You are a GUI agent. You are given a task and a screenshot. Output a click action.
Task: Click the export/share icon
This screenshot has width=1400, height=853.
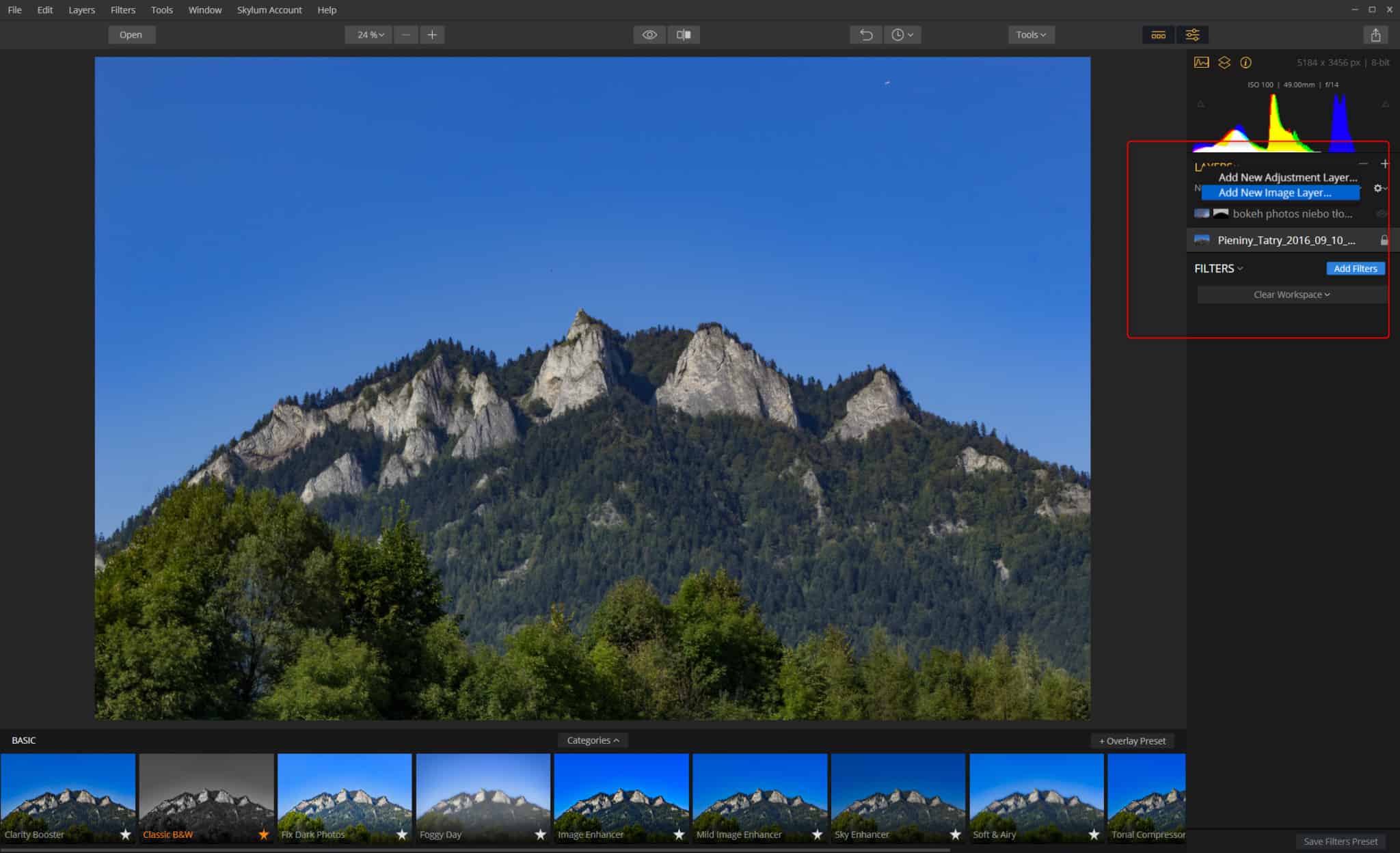click(x=1375, y=35)
